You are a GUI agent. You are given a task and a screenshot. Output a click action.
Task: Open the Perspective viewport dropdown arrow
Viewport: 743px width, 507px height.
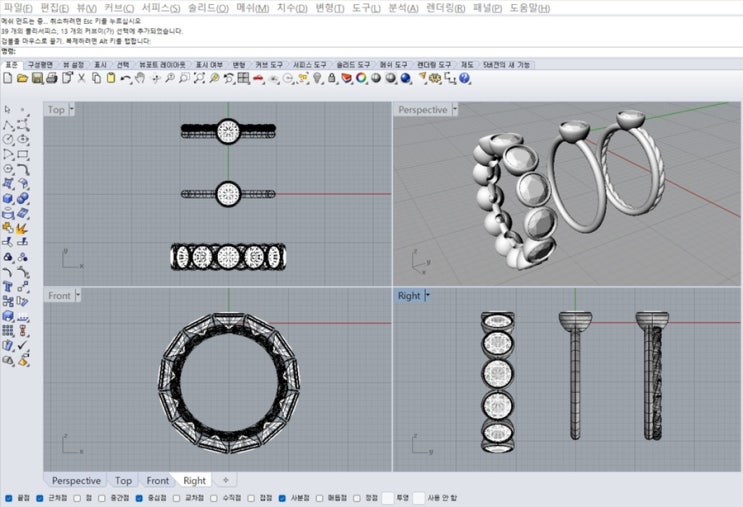click(x=454, y=109)
